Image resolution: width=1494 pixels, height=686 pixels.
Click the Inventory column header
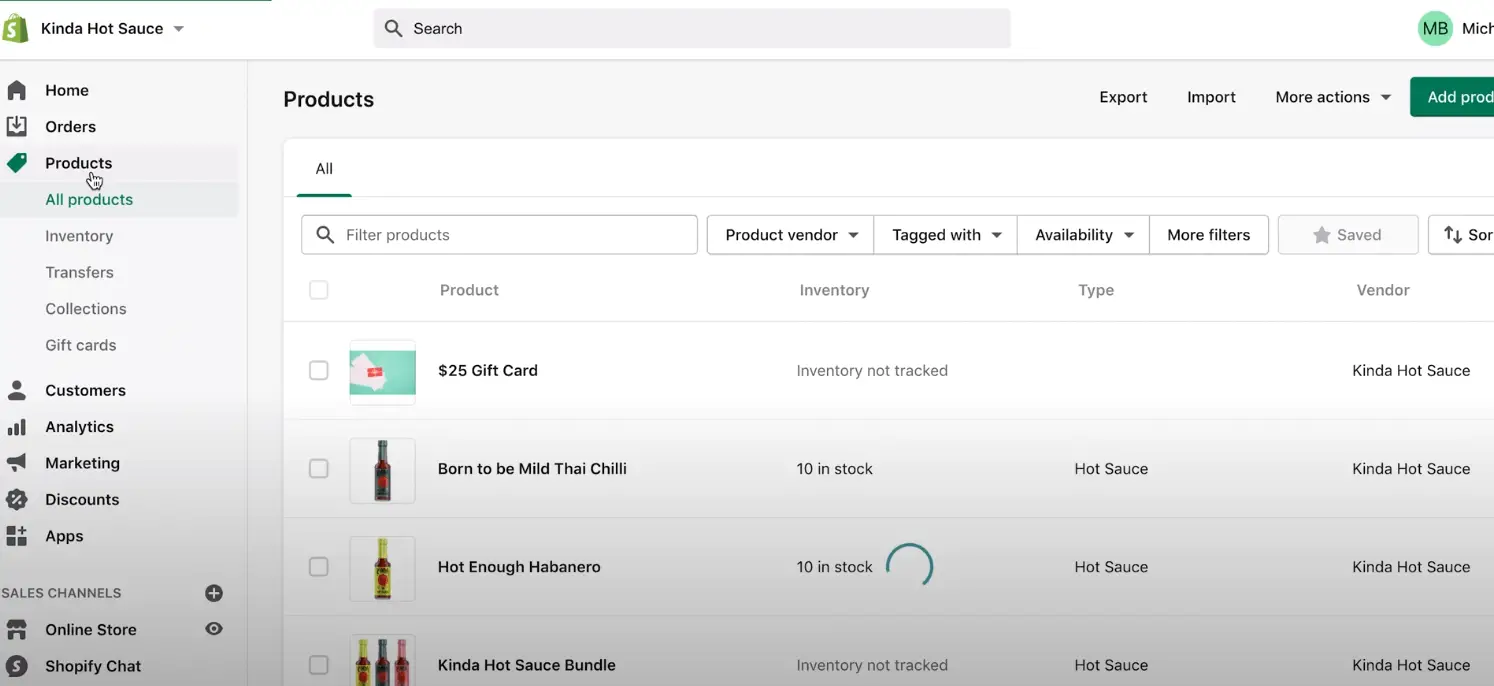(834, 290)
